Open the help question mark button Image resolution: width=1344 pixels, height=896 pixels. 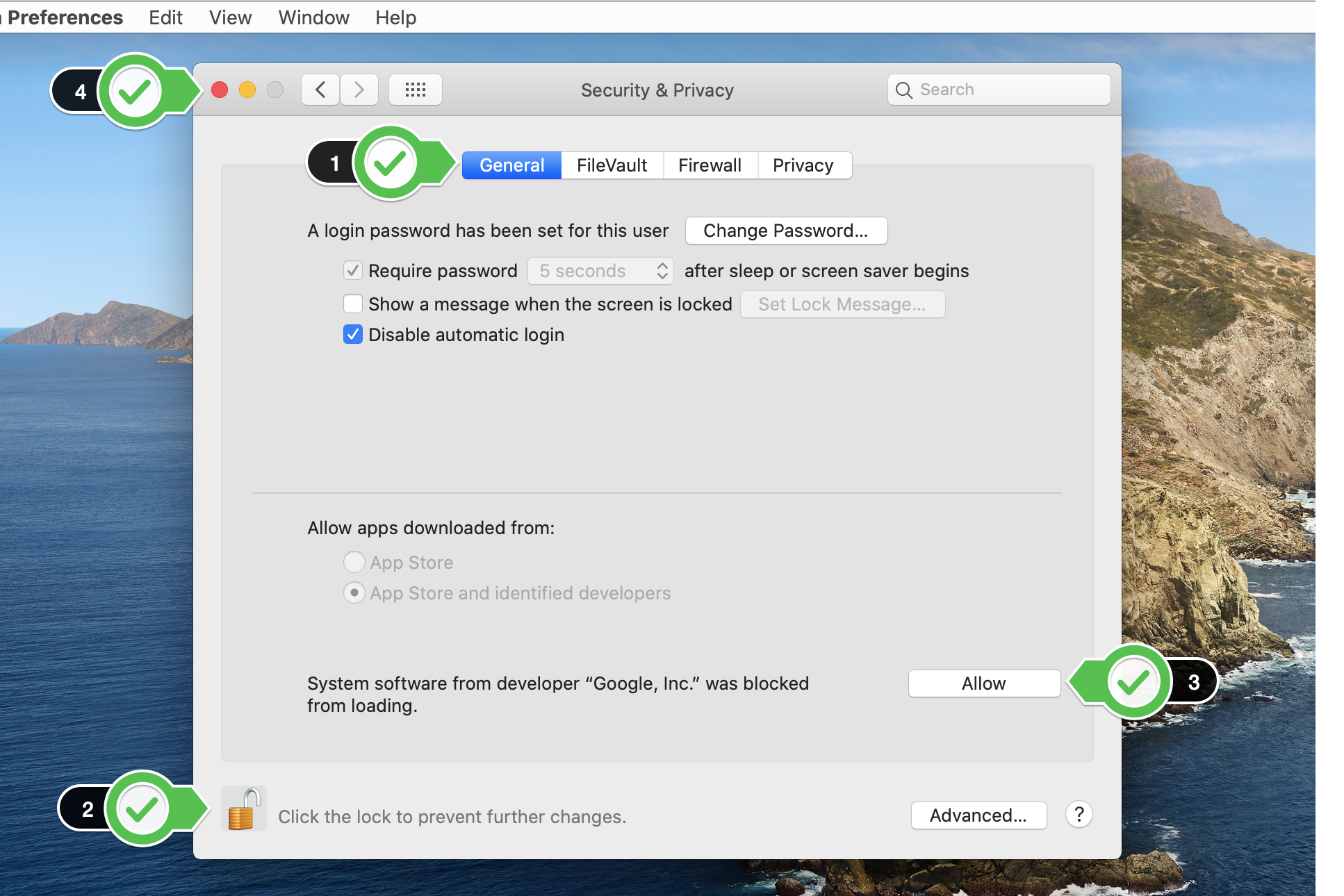pos(1079,814)
